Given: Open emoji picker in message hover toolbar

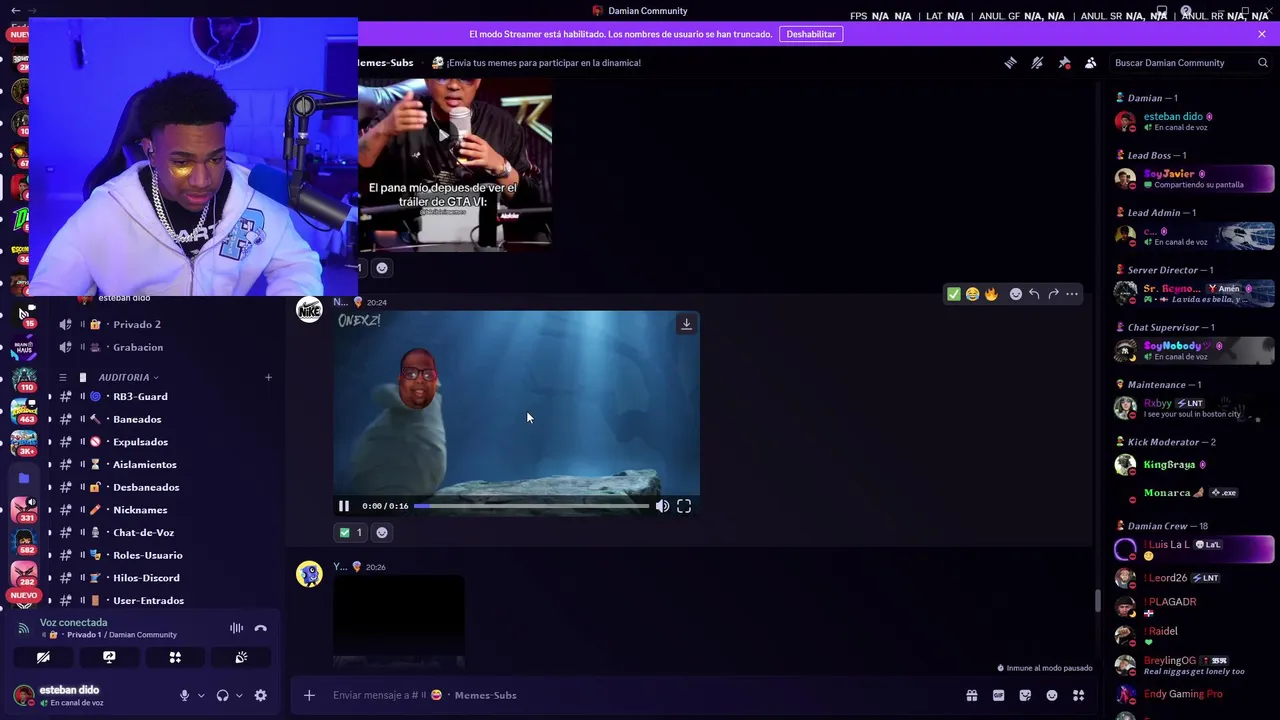Looking at the screenshot, I should [x=1016, y=294].
